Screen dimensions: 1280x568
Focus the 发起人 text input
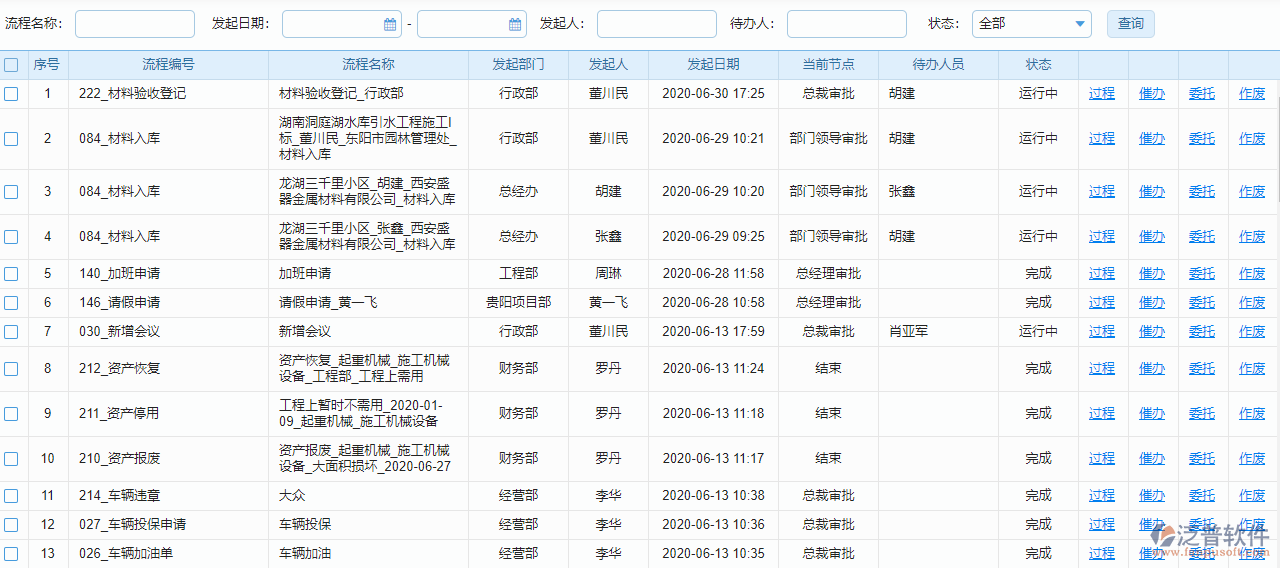(x=656, y=24)
